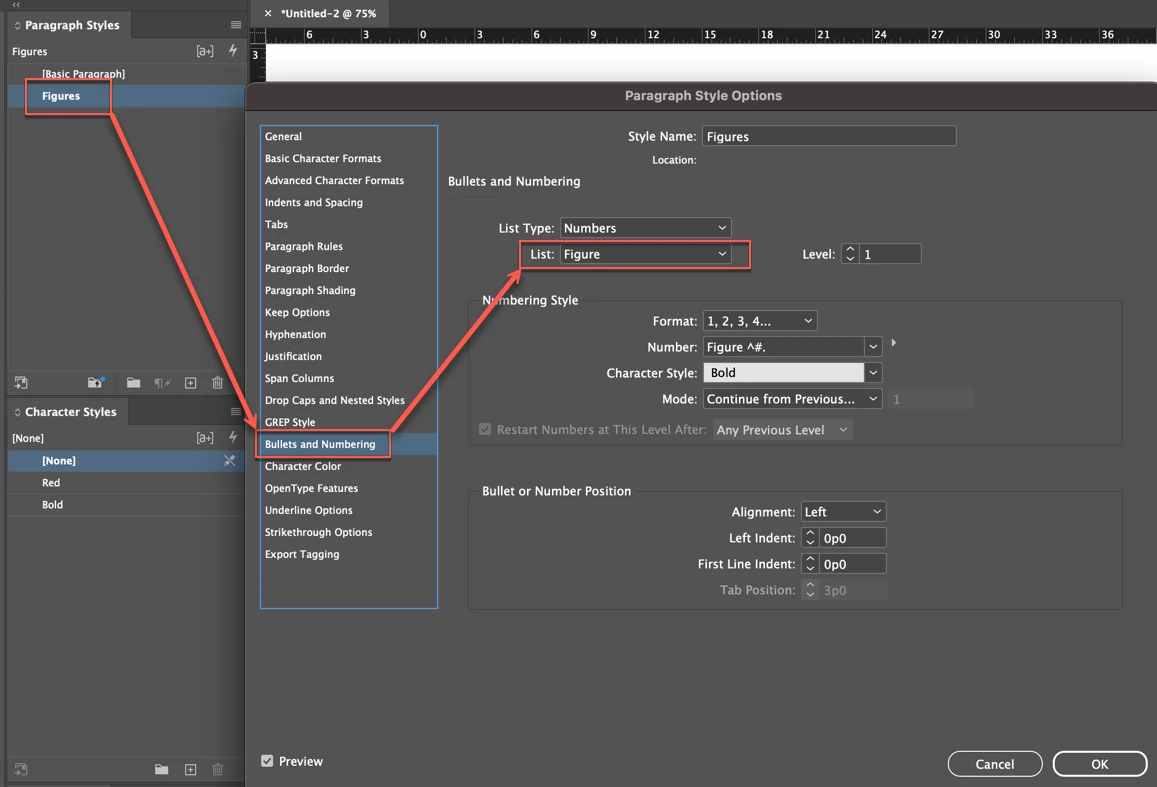Click the OK button

point(1099,763)
